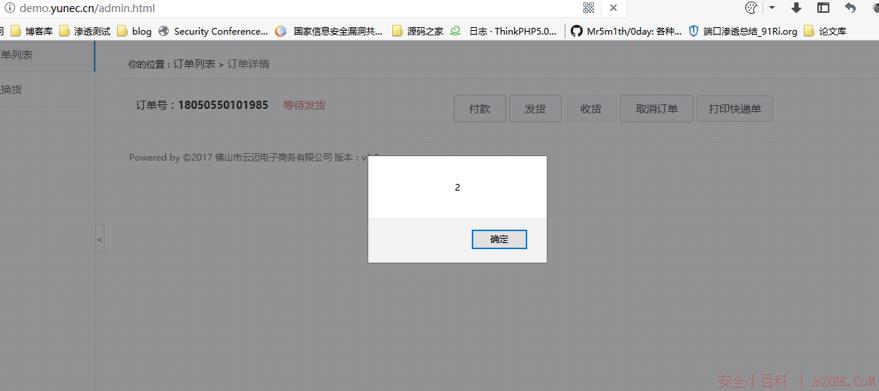Click the QR code icon in address bar
This screenshot has height=391, width=879.
(588, 8)
